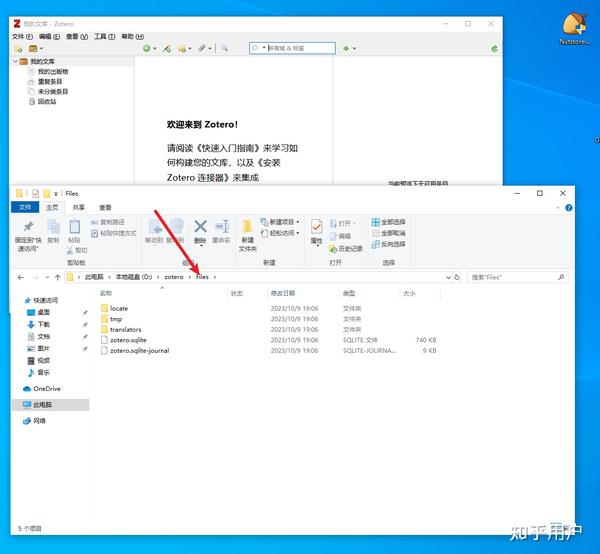600x554 pixels.
Task: Collapse the 我的文库 tree node
Action: 15,61
